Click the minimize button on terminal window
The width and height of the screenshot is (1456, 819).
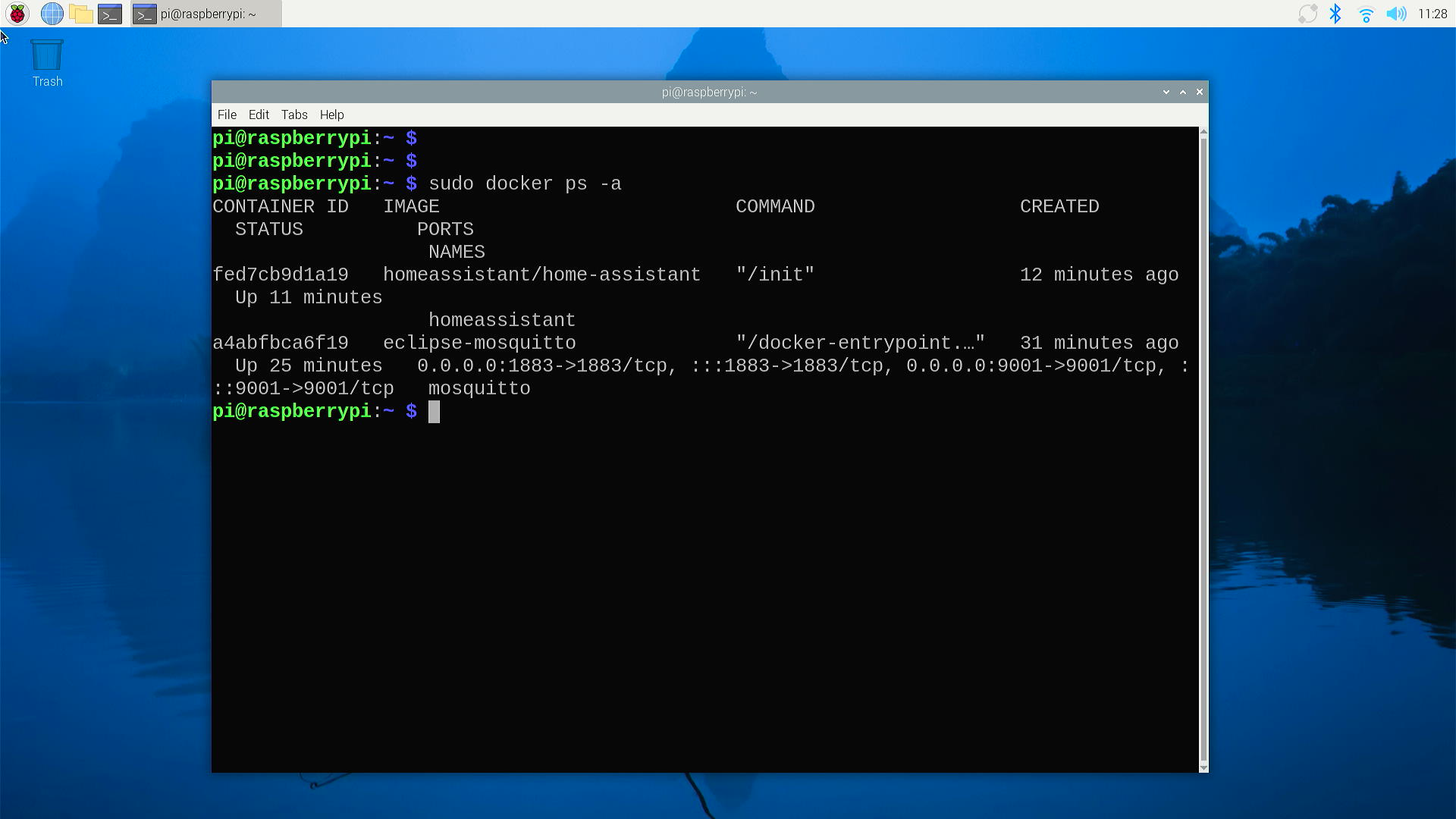pos(1165,92)
